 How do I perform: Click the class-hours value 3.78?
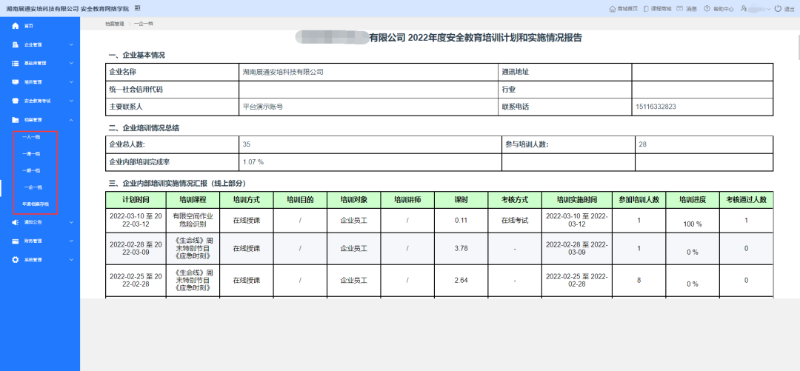(461, 249)
